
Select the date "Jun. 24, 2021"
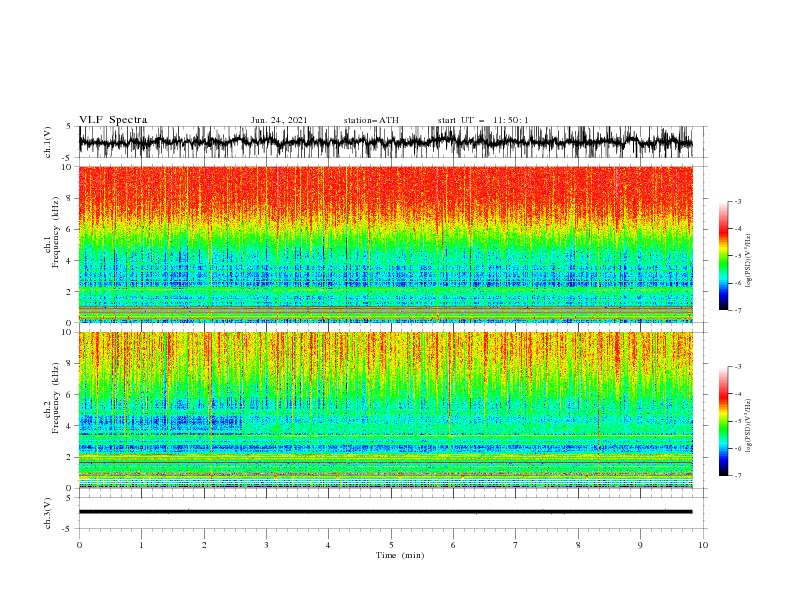click(x=279, y=120)
